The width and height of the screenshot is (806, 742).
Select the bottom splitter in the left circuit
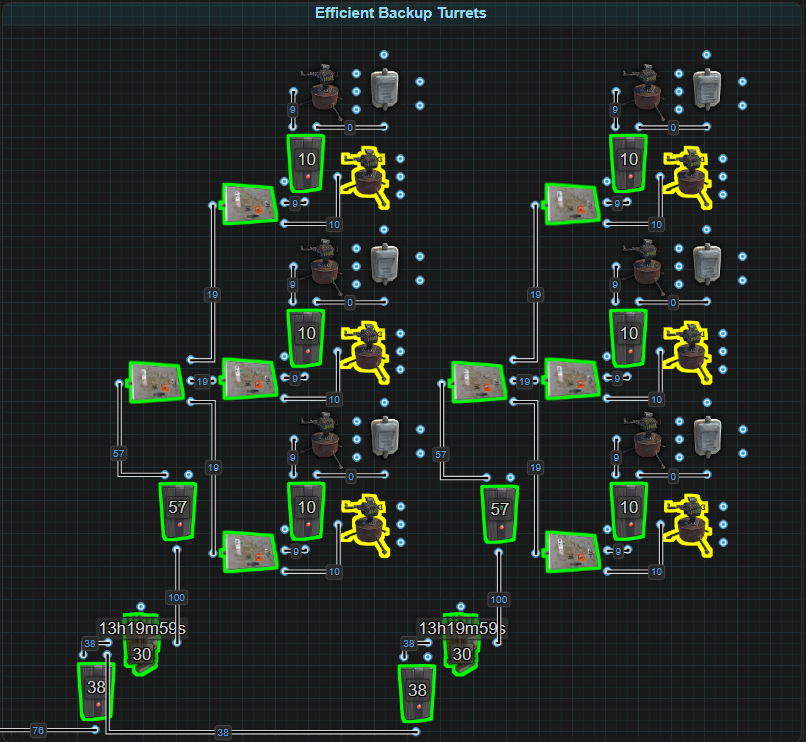[250, 552]
